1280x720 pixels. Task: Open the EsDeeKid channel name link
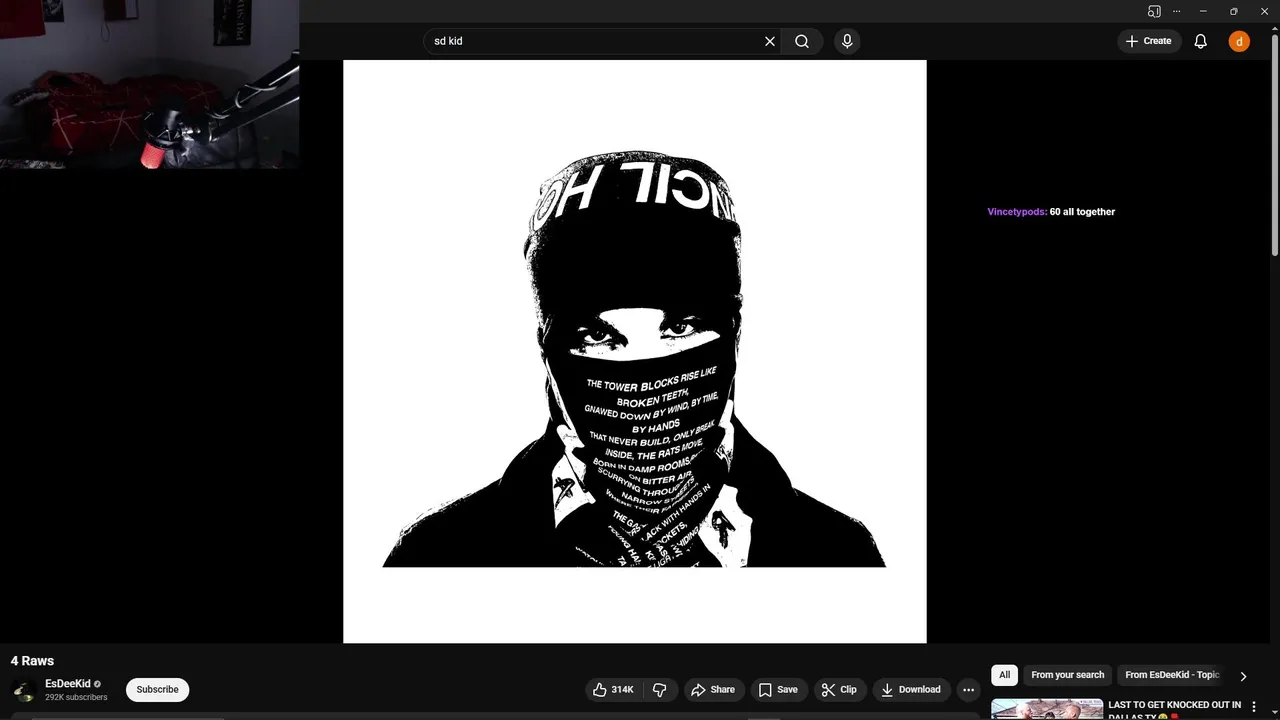[x=67, y=684]
